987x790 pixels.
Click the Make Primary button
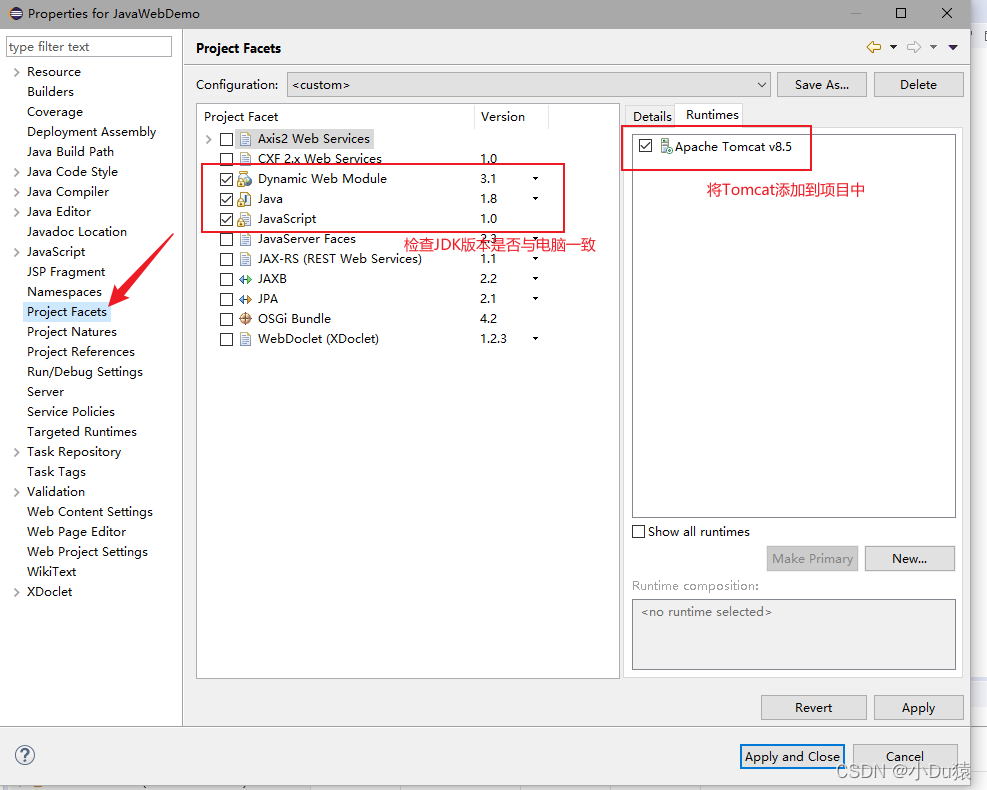point(812,558)
